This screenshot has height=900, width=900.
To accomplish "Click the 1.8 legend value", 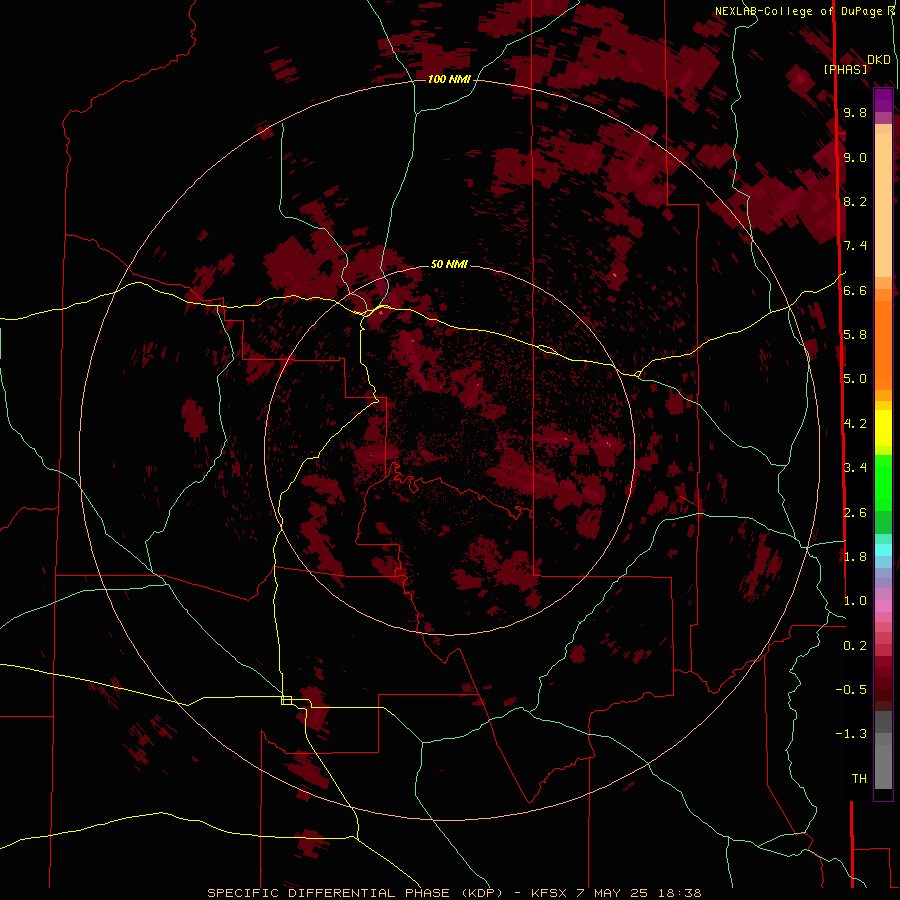I will click(855, 557).
